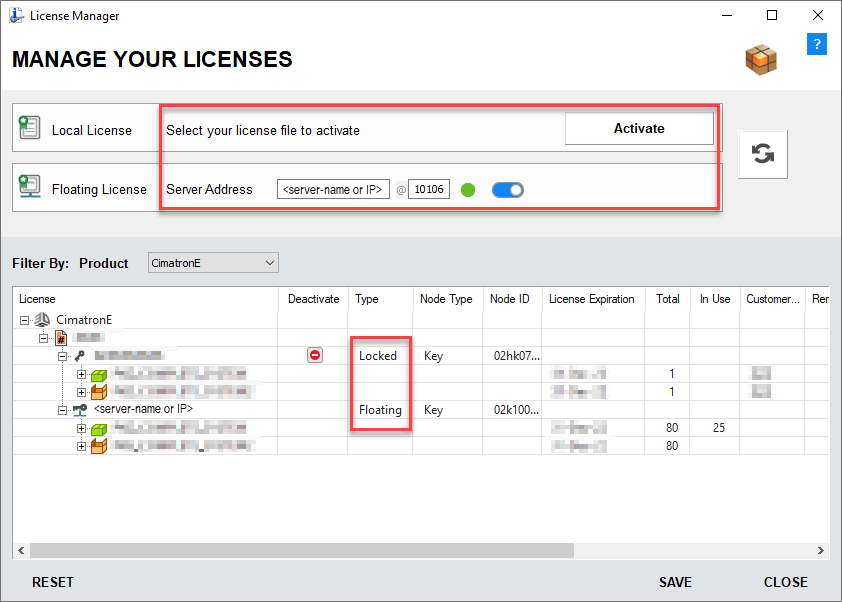The width and height of the screenshot is (842, 602).
Task: Click the server address input field
Action: 333,189
